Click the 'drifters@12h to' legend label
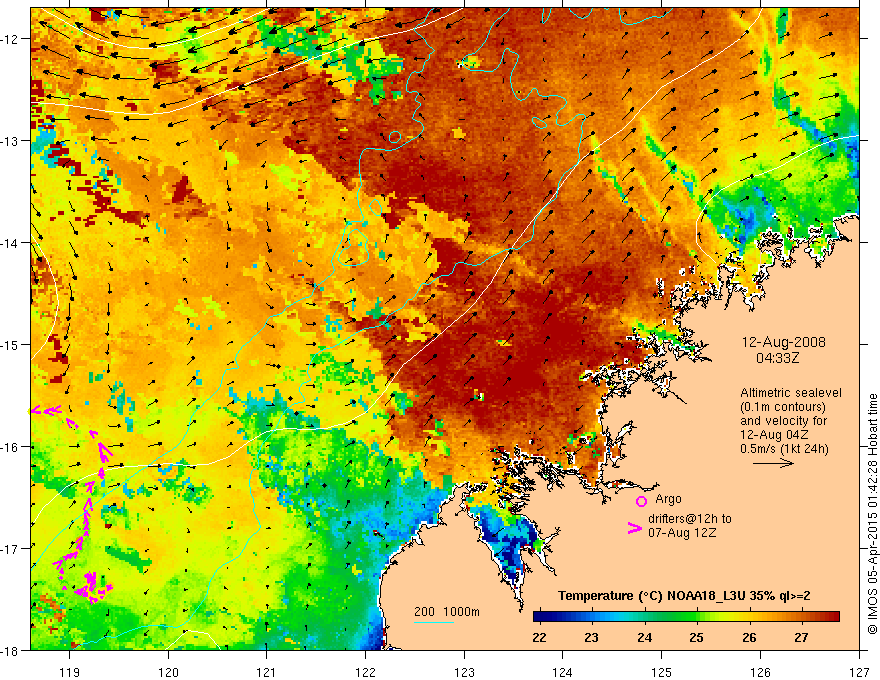Viewport: 880px width, 680px height. point(690,519)
